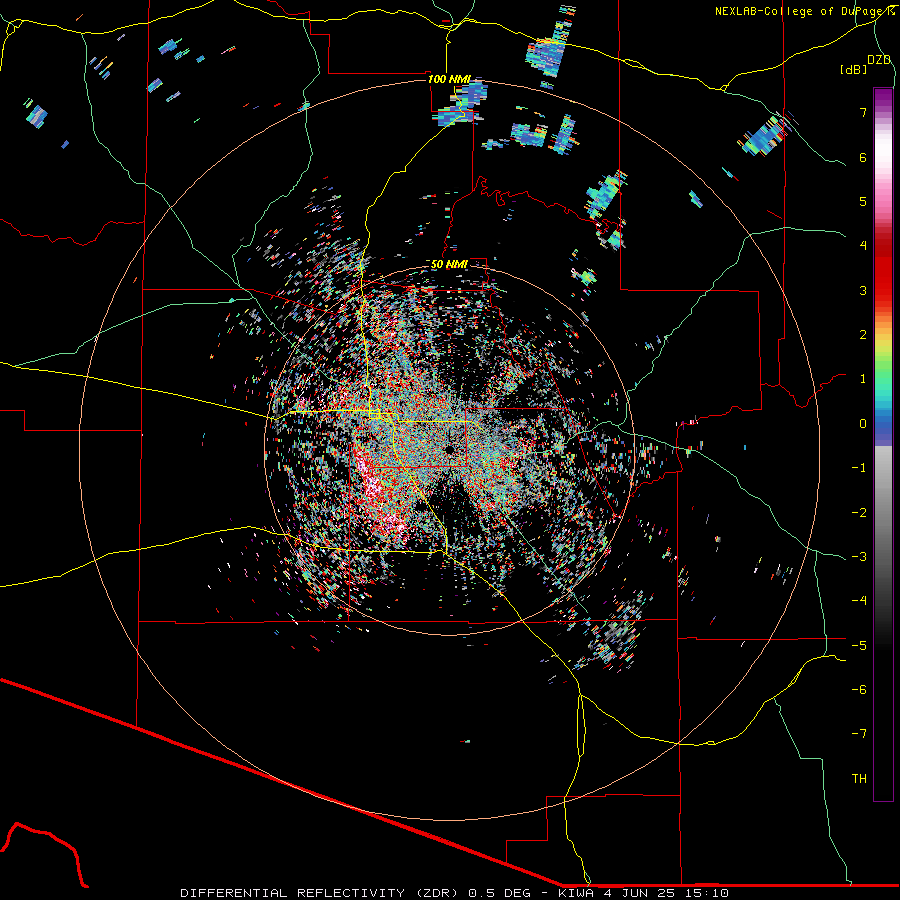The image size is (900, 900).
Task: Click the -2 value on the color scale
Action: pyautogui.click(x=859, y=513)
